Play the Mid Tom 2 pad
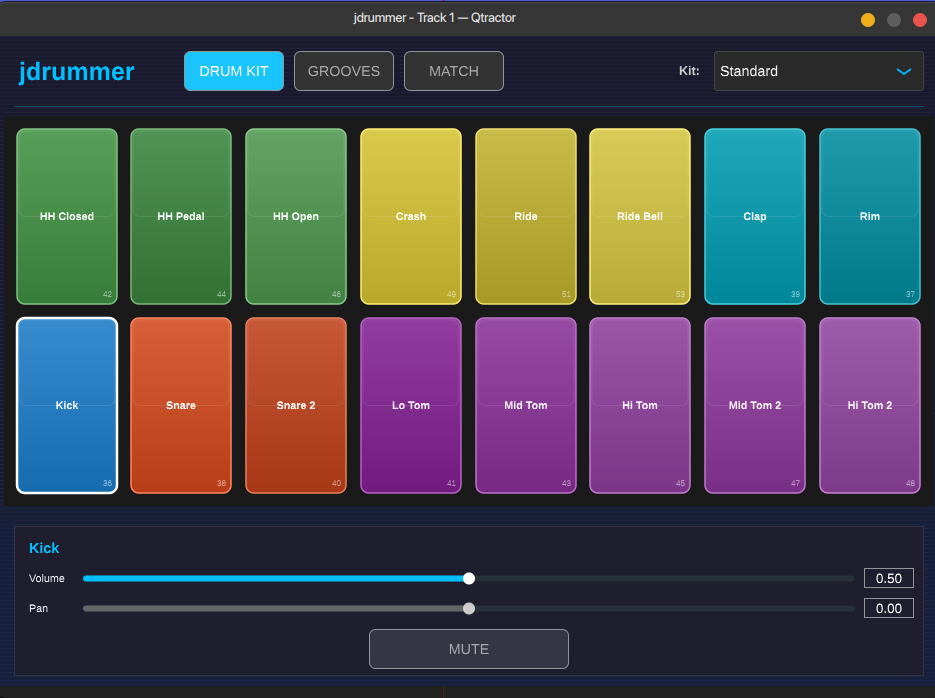 click(x=754, y=405)
